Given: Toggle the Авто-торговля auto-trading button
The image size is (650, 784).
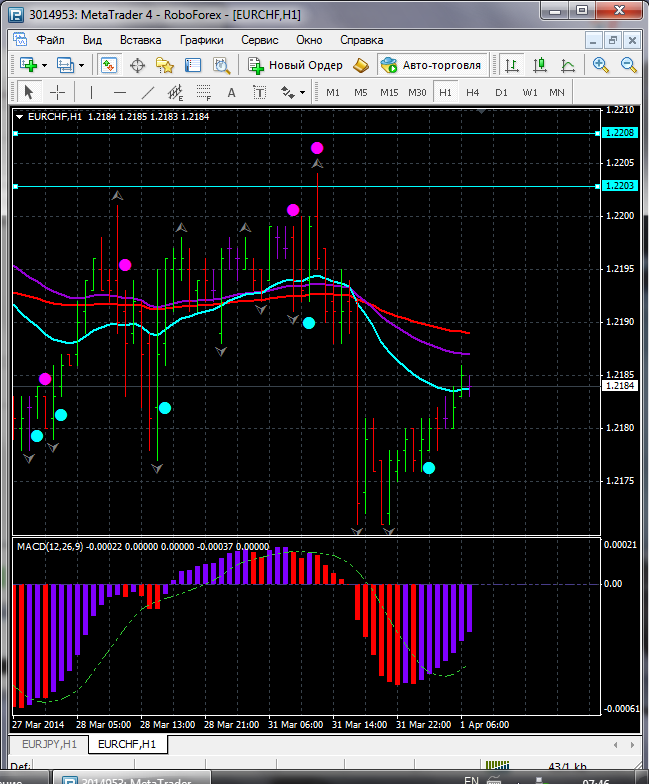Looking at the screenshot, I should point(431,65).
